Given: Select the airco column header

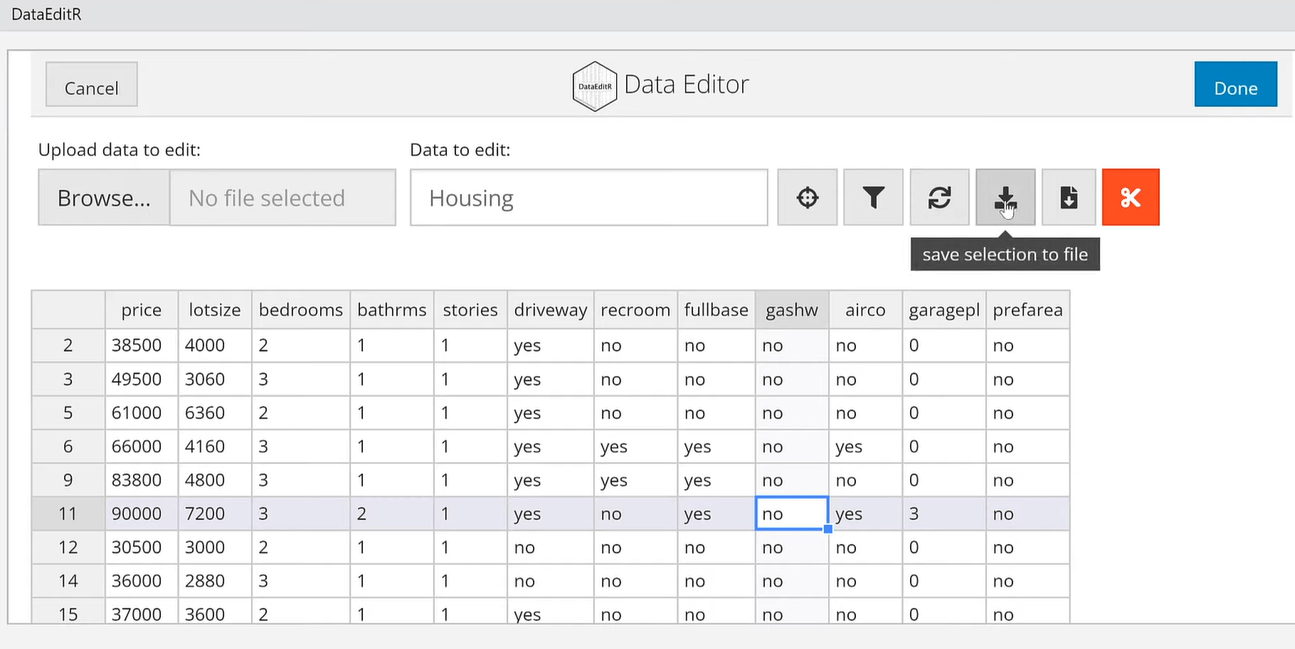Looking at the screenshot, I should coord(866,310).
